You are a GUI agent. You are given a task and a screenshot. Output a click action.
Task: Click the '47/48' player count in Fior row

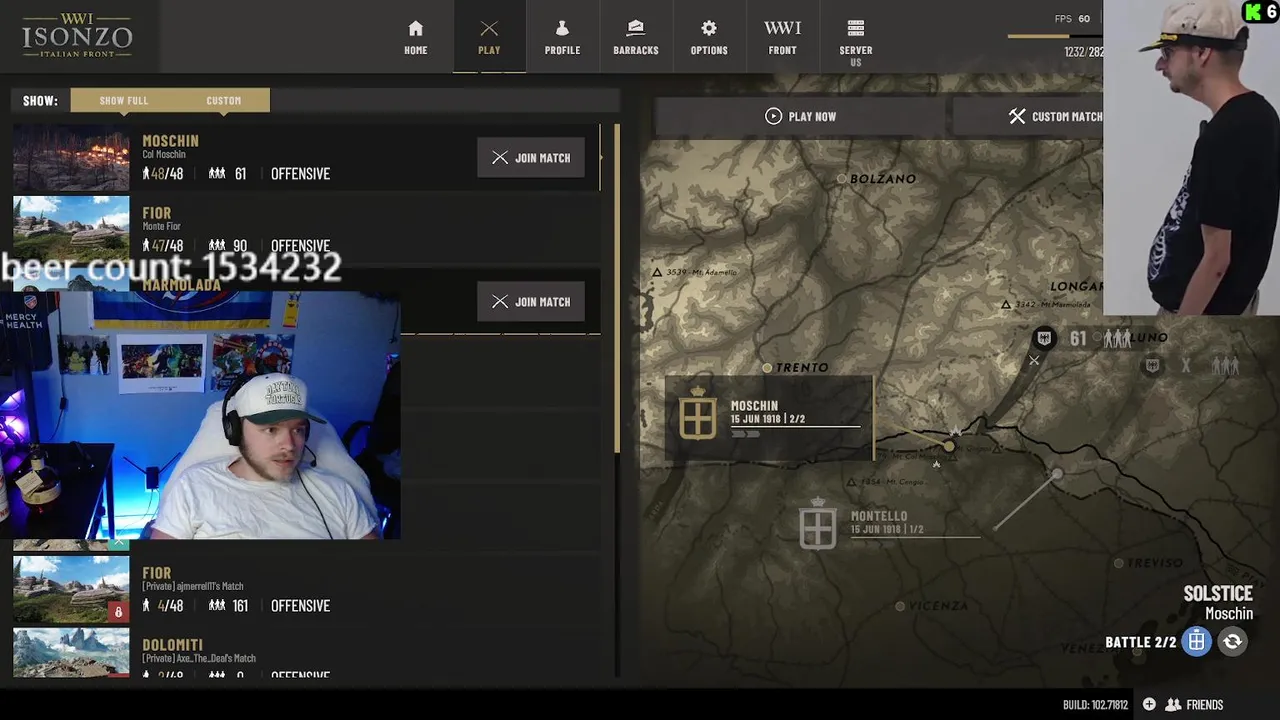(x=163, y=246)
